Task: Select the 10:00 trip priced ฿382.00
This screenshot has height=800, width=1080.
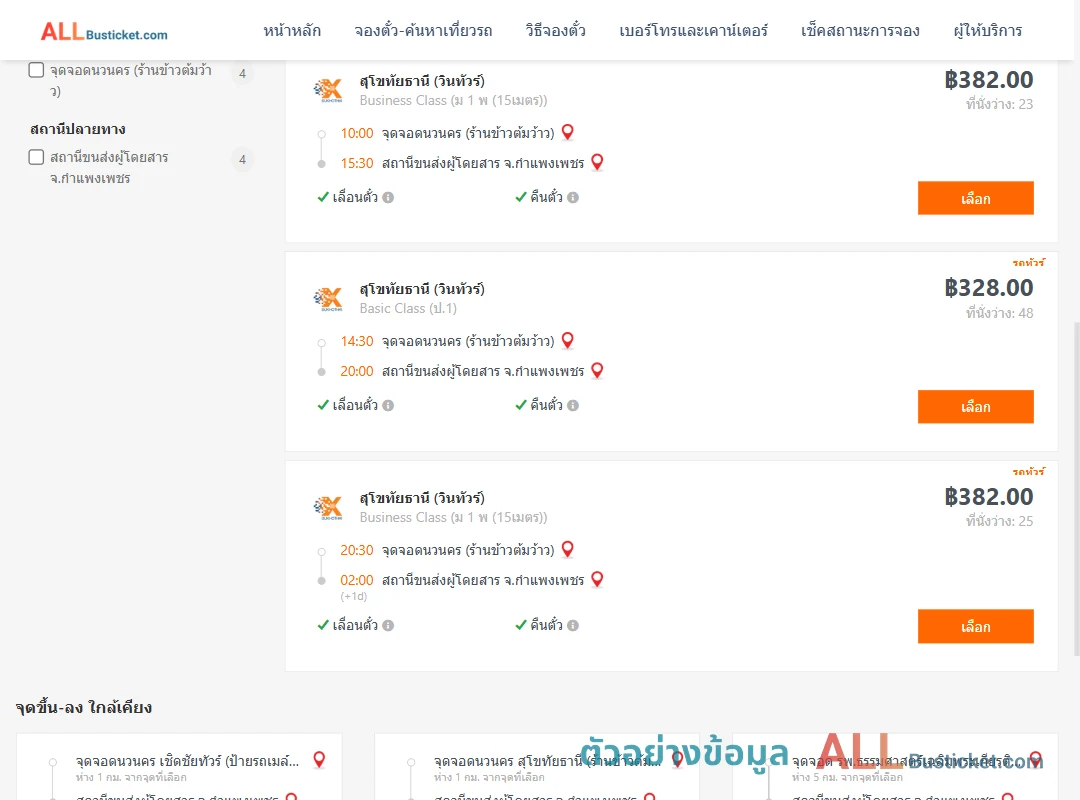Action: tap(975, 198)
